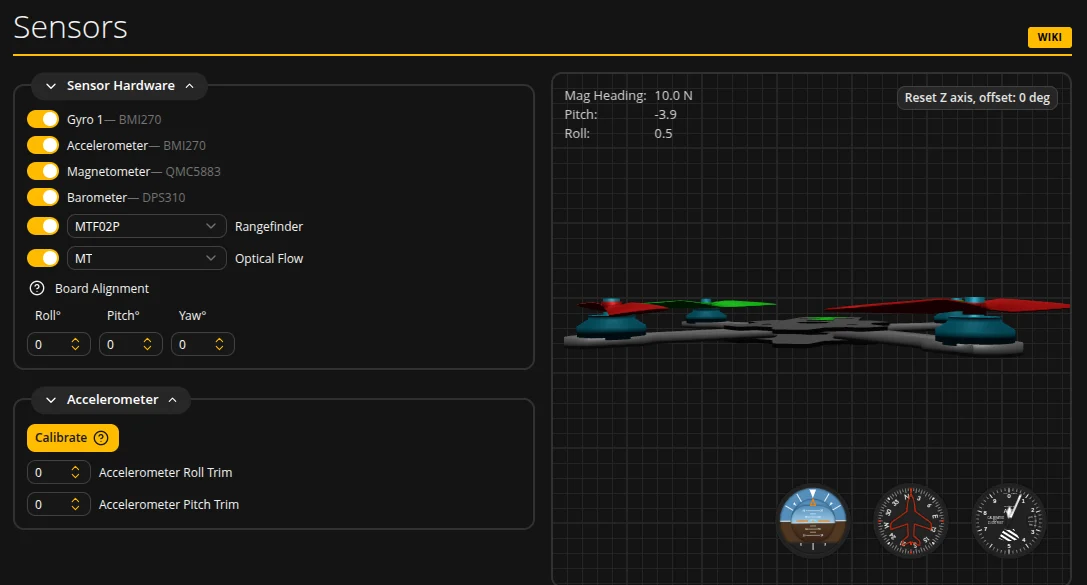Disable the Optical Flow switch

43,259
